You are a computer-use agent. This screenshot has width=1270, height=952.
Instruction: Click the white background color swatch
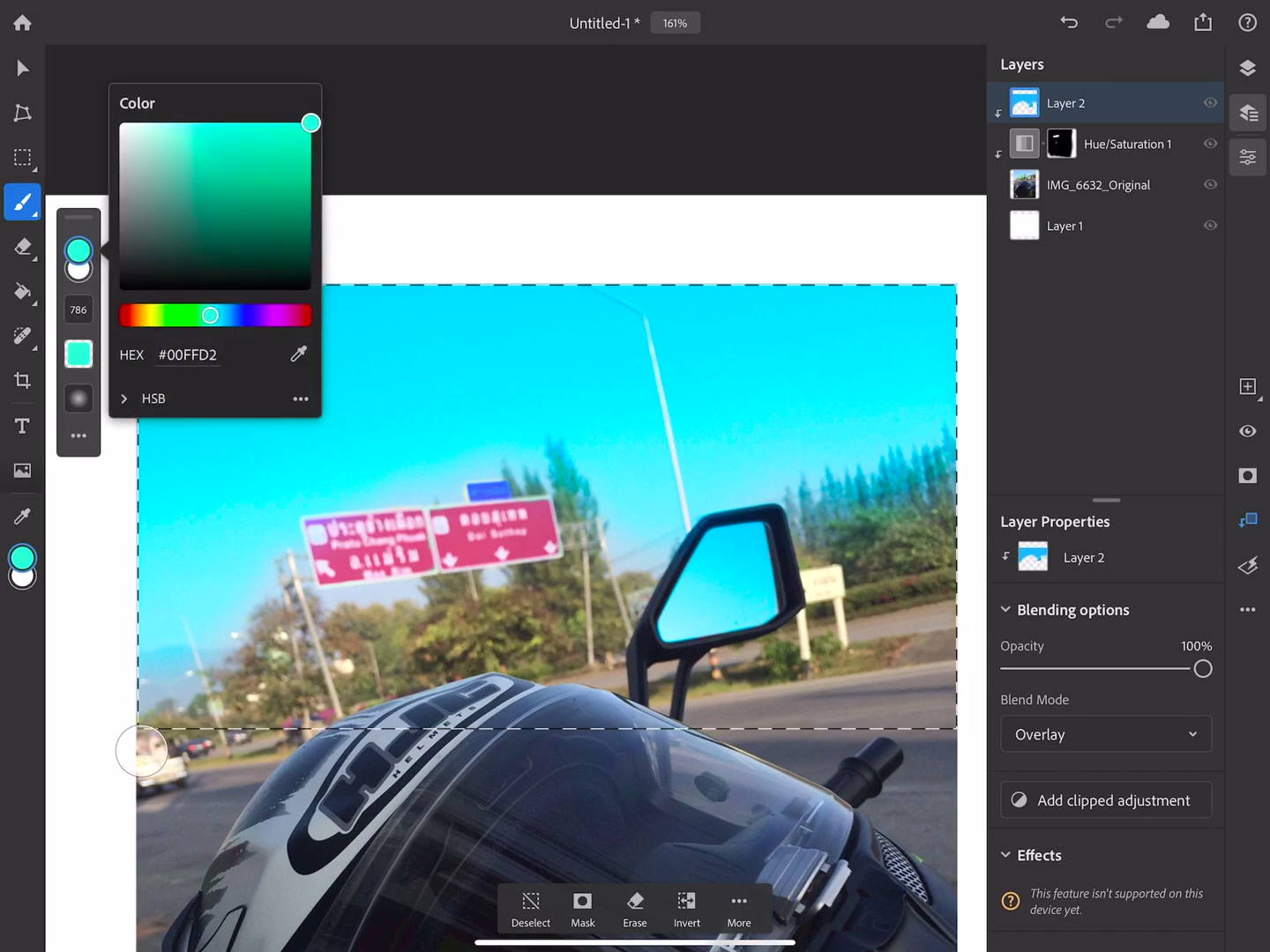(23, 580)
